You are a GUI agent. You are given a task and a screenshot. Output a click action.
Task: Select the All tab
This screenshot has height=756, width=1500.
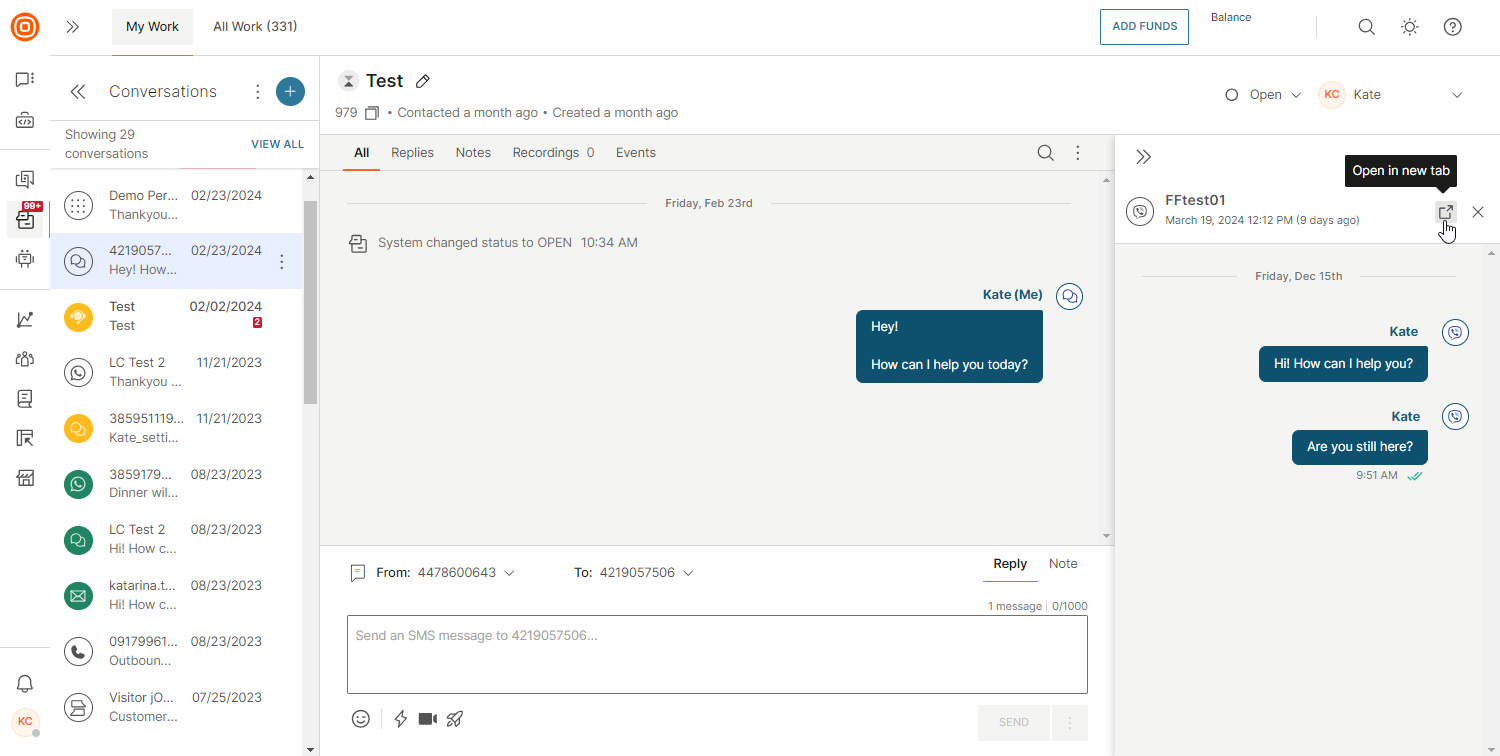coord(361,153)
